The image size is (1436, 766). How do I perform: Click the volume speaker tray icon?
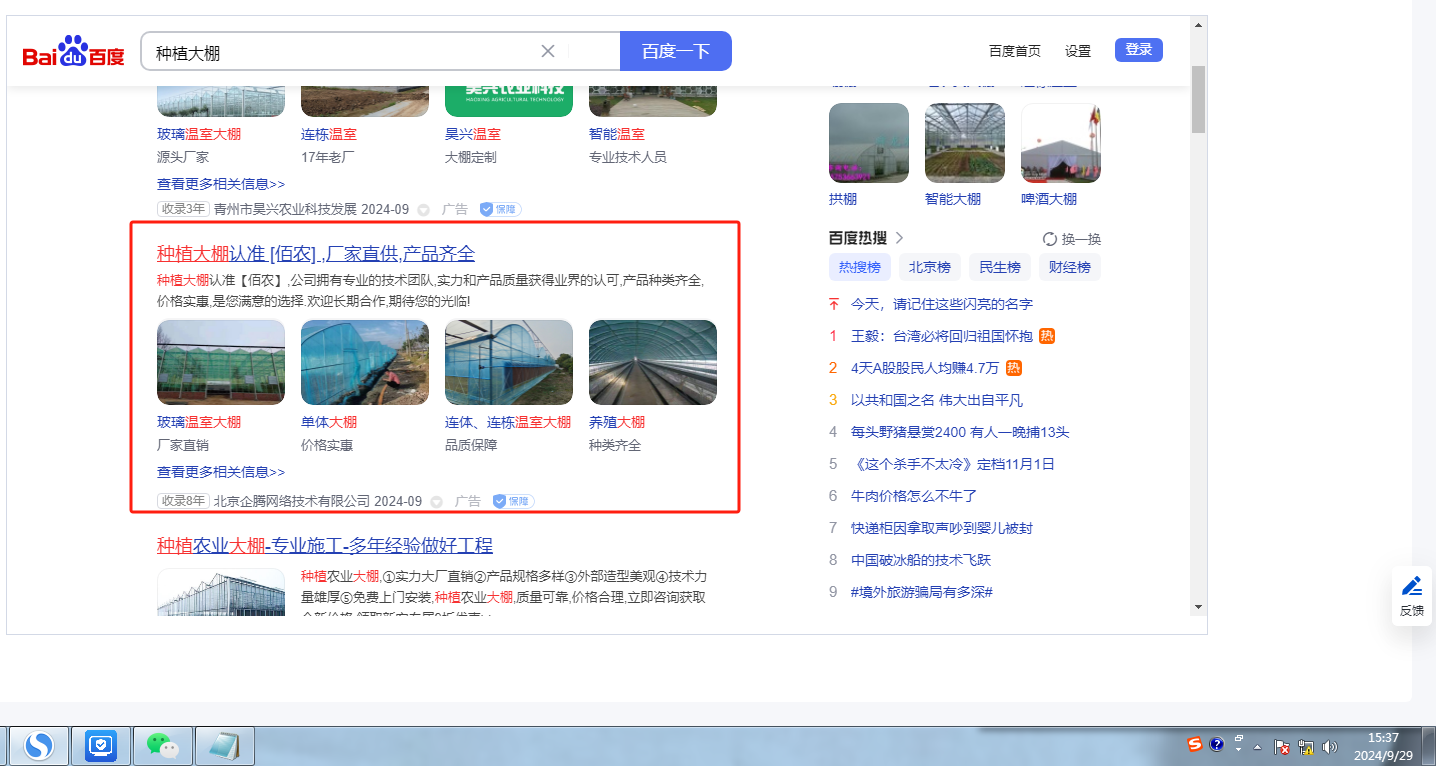tap(1330, 746)
